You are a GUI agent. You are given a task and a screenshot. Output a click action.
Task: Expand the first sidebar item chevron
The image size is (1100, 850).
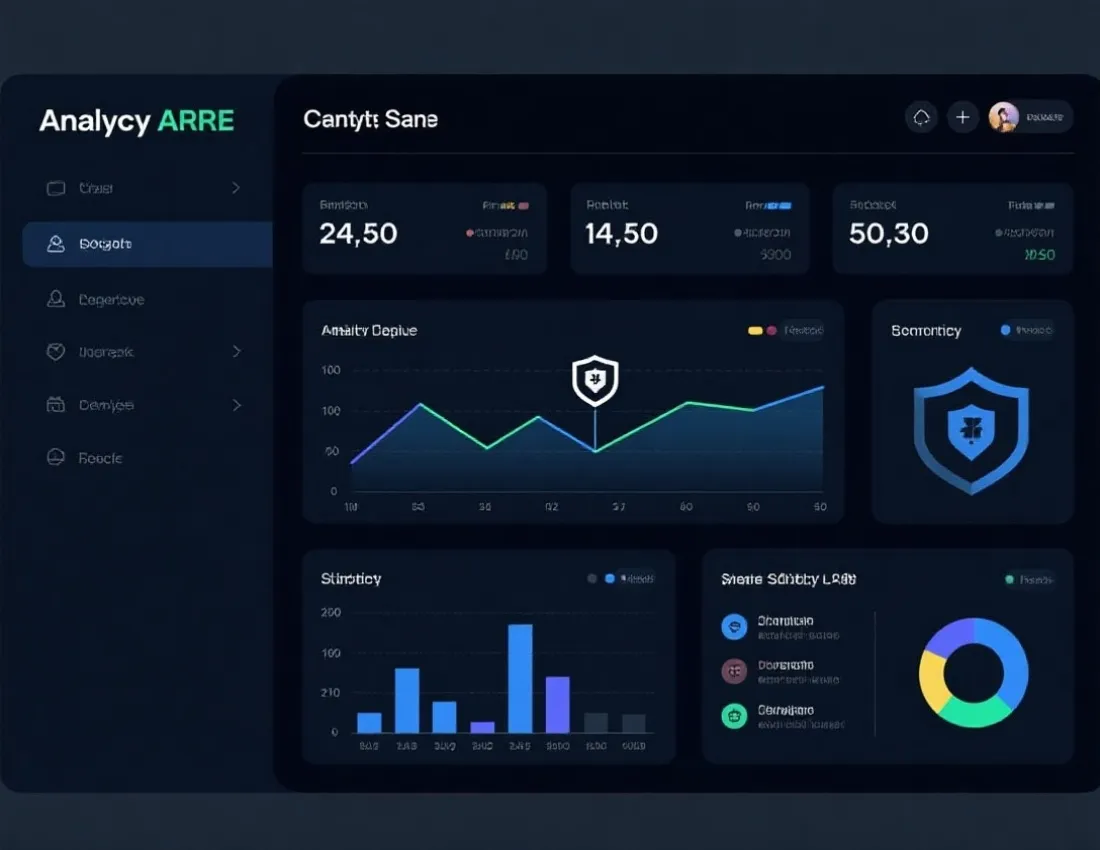[236, 188]
